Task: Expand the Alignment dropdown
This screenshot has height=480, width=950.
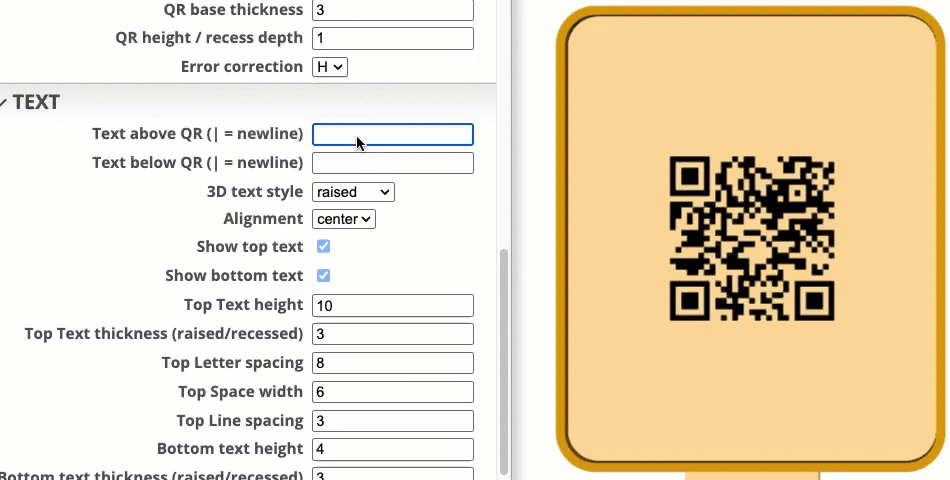Action: (344, 219)
